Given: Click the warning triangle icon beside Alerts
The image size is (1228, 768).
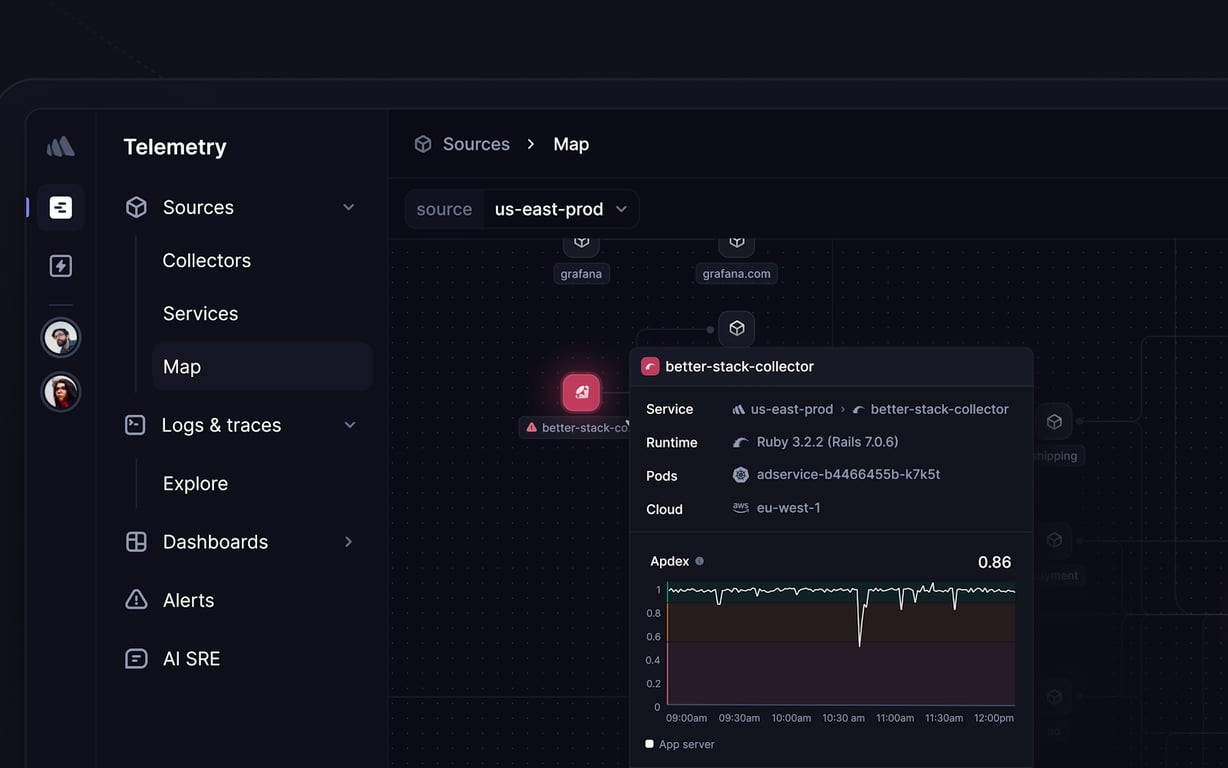Looking at the screenshot, I should [136, 600].
